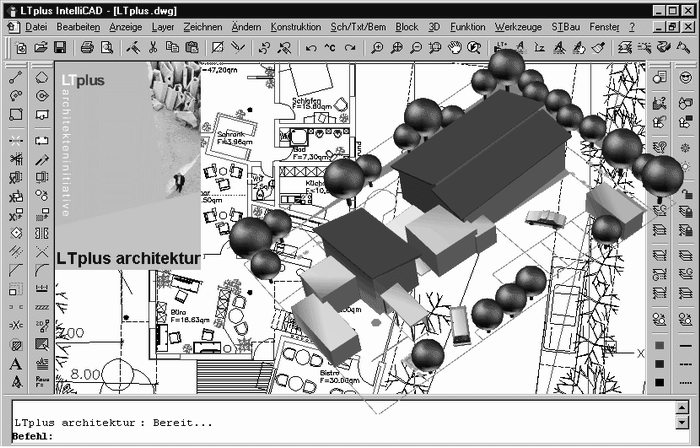Open the Block menu
This screenshot has height=448, width=700.
407,27
